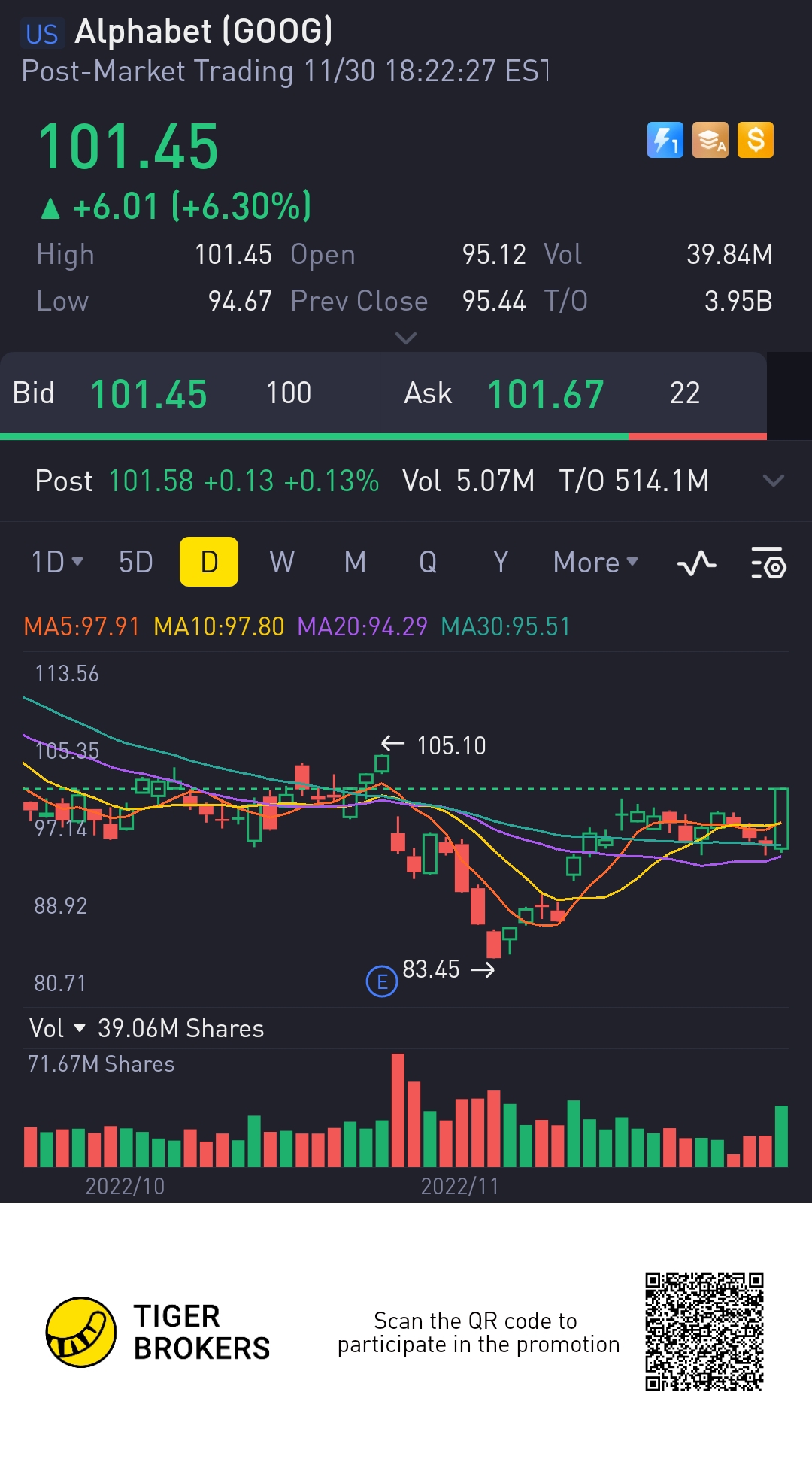Image resolution: width=812 pixels, height=1462 pixels.
Task: Select the D daily chart tab
Action: [x=209, y=562]
